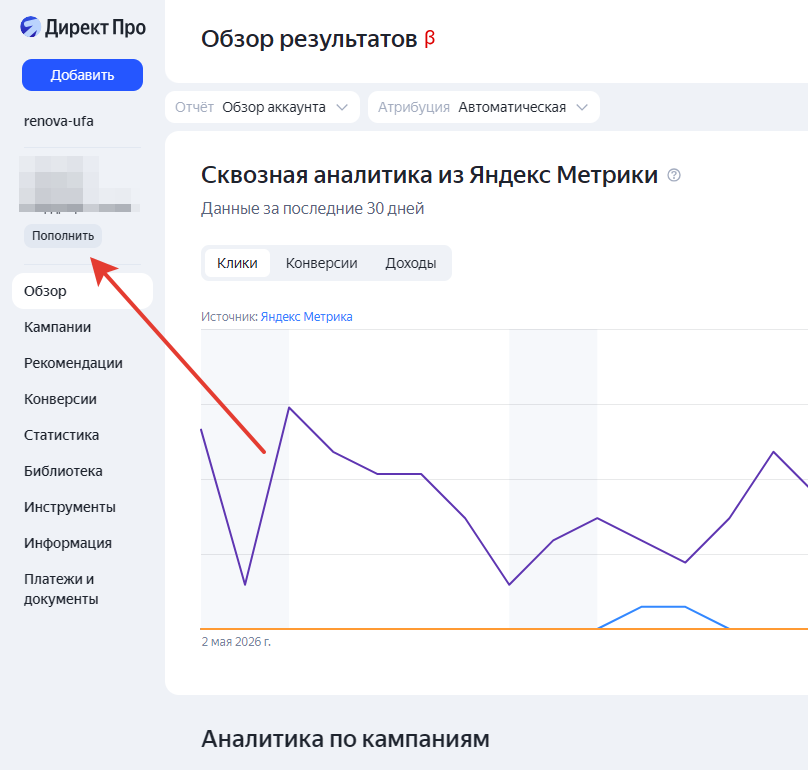
Task: Open Рекомендации in the sidebar
Action: point(73,363)
